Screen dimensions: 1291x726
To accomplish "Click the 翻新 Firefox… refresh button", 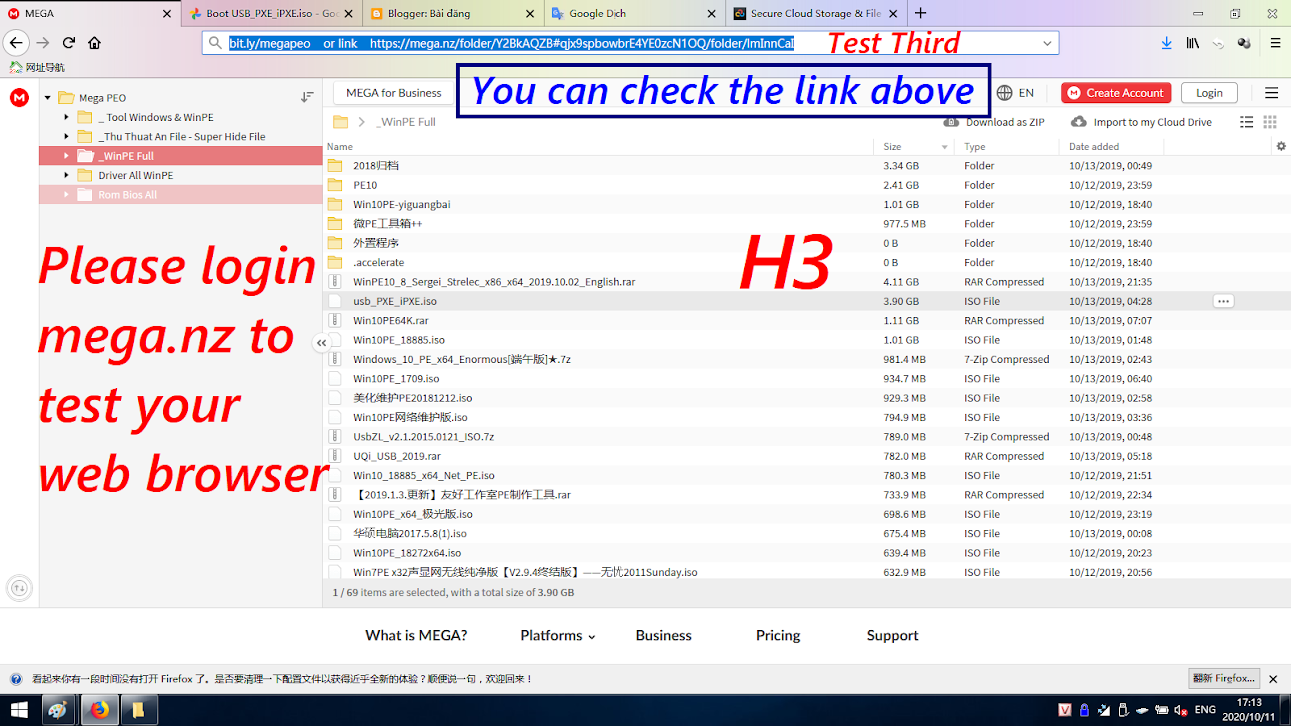I will pos(1224,678).
